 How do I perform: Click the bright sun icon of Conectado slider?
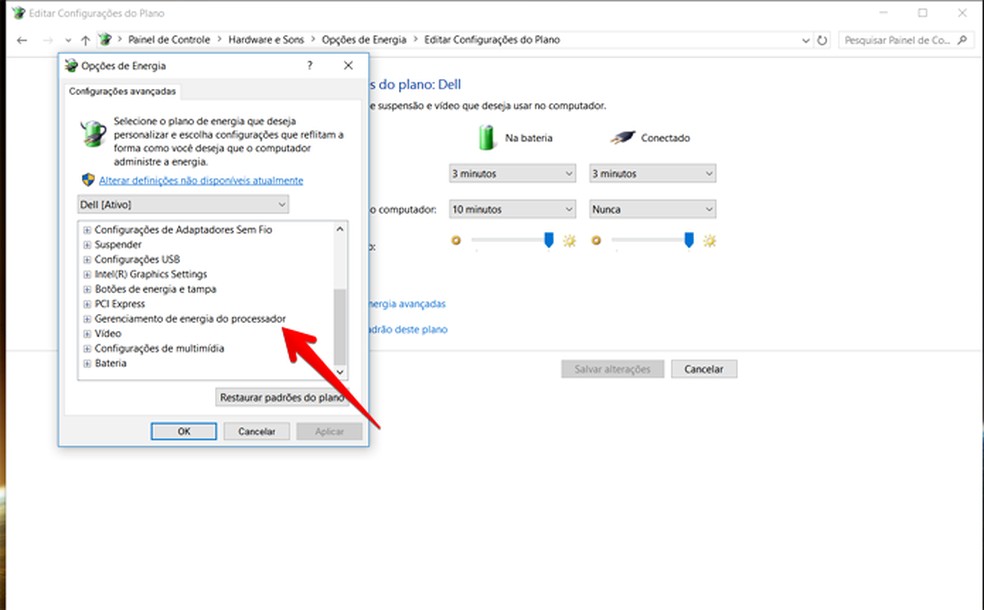(709, 240)
